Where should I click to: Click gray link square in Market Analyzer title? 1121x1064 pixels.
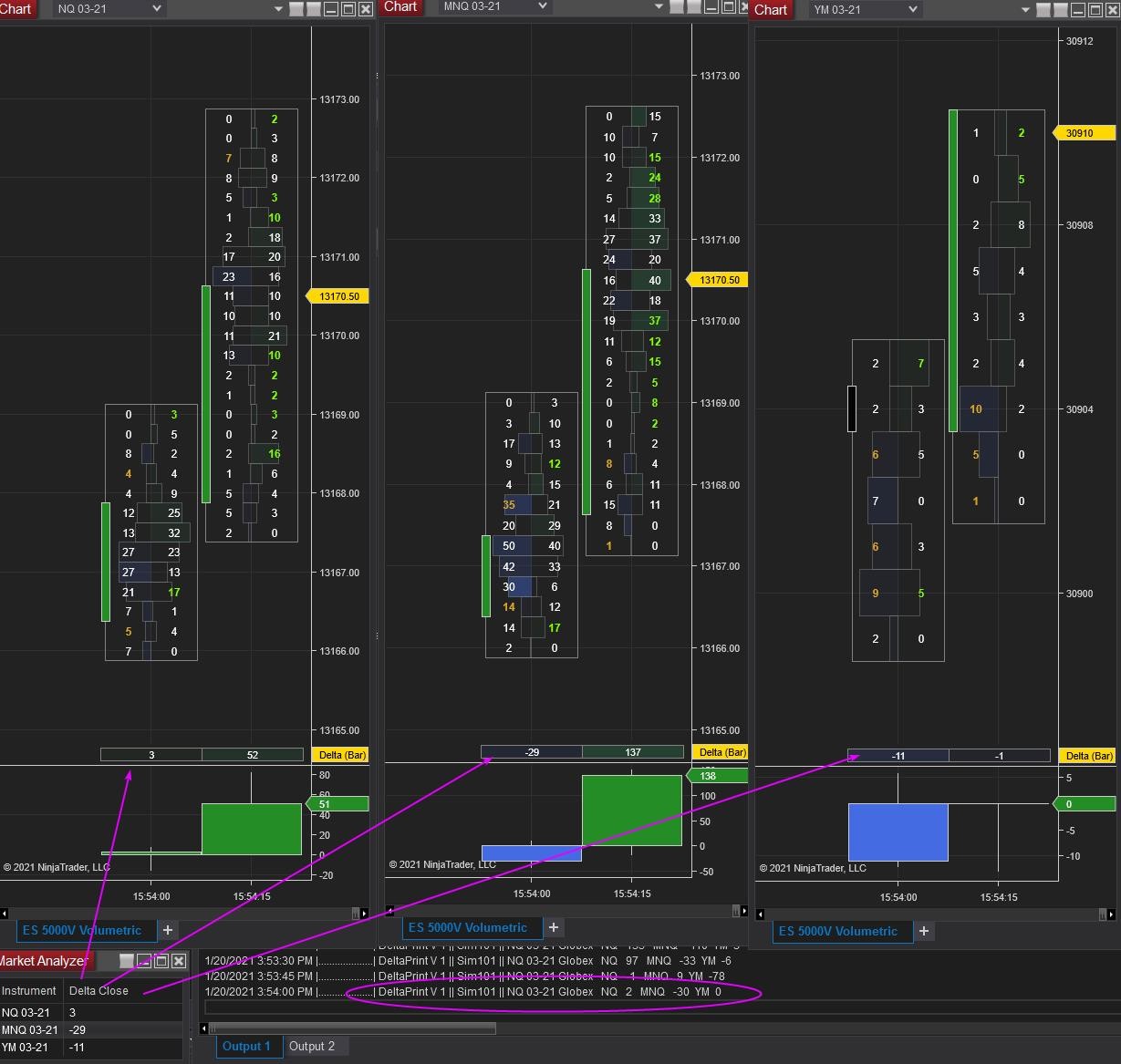coord(127,961)
